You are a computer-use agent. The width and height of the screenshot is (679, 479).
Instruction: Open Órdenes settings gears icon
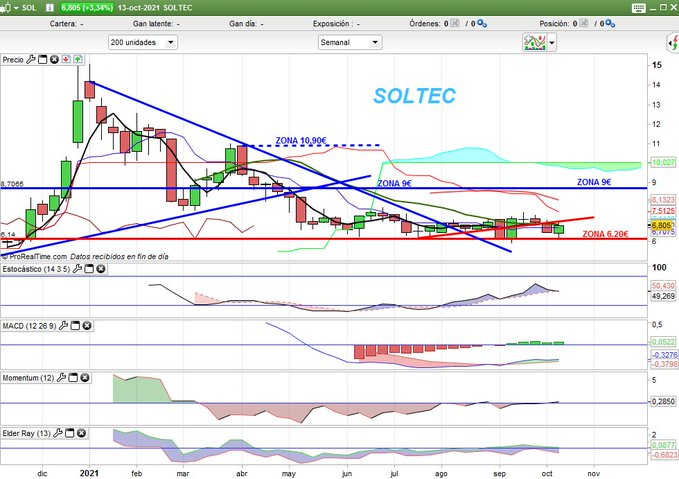pos(482,24)
